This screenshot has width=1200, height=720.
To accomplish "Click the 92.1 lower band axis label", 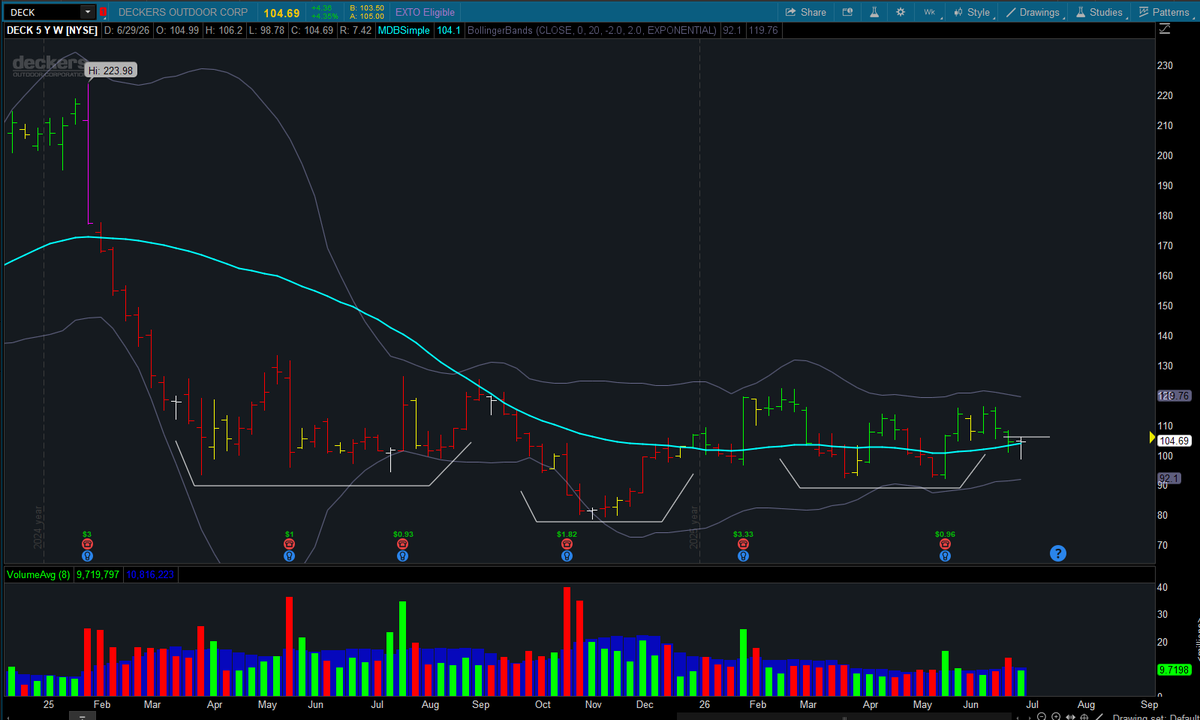I will click(1169, 478).
